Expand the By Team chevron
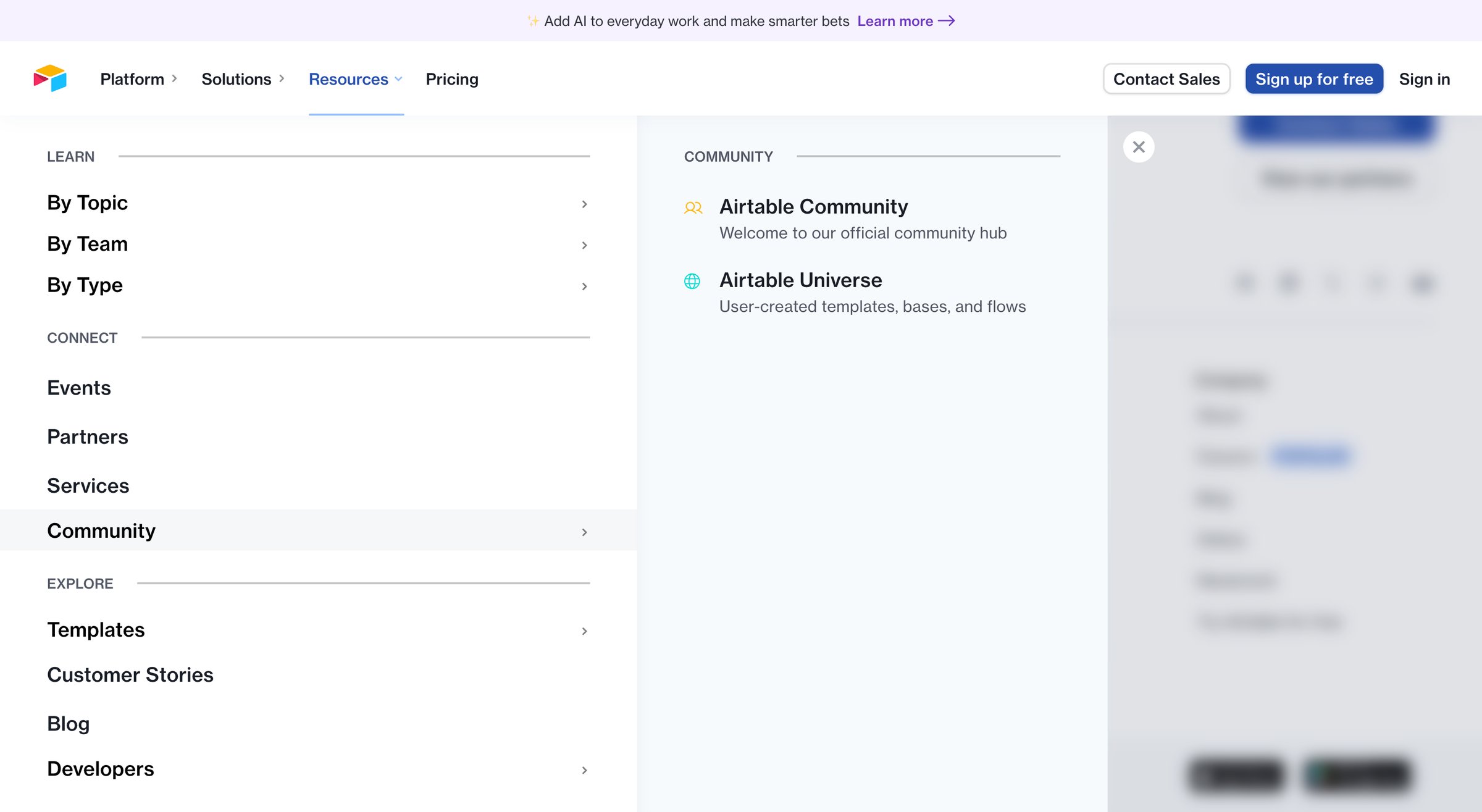The width and height of the screenshot is (1482, 812). (x=584, y=246)
